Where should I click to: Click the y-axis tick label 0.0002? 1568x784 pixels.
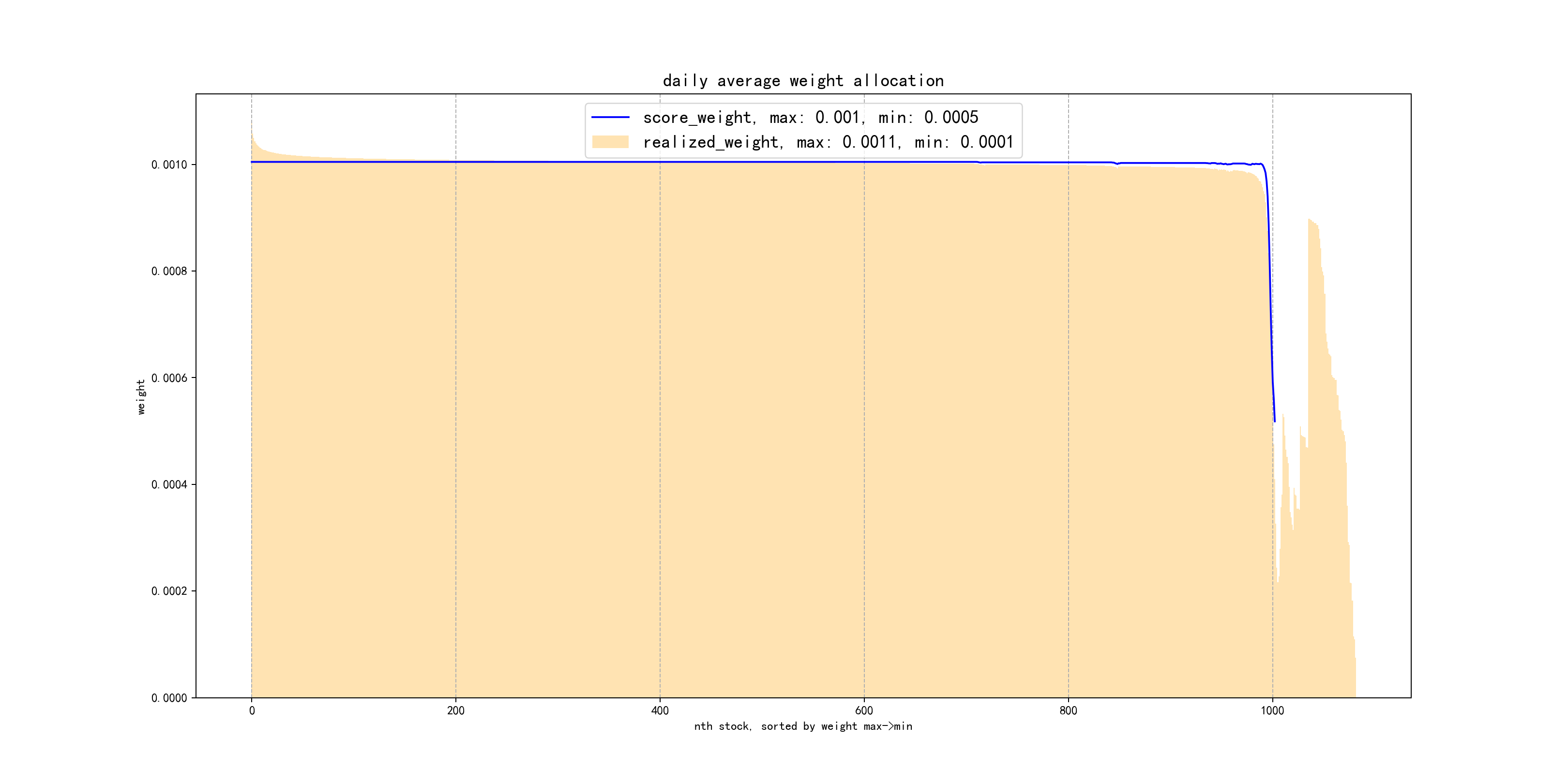point(169,591)
